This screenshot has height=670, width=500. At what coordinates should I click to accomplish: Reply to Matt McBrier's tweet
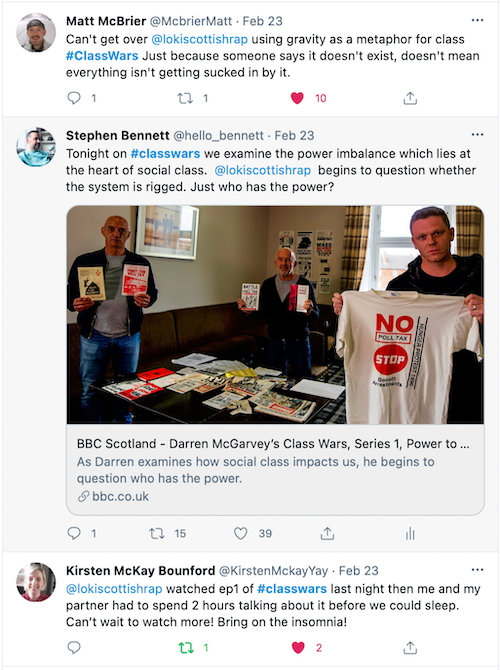[x=74, y=98]
